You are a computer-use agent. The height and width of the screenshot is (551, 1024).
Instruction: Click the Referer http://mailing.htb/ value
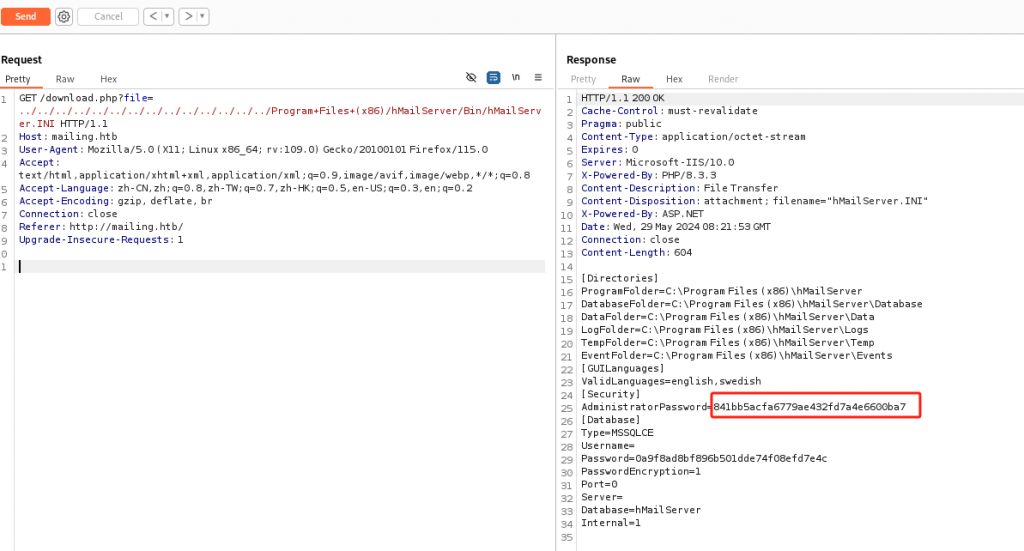click(126, 227)
